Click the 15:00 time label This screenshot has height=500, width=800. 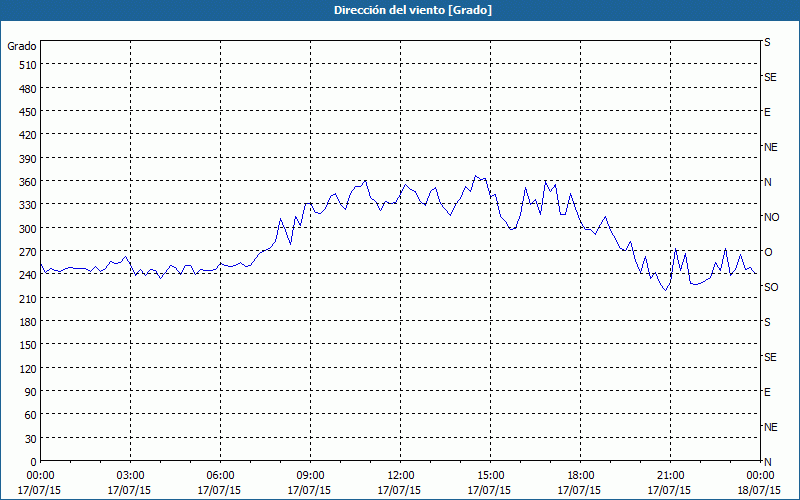point(490,476)
